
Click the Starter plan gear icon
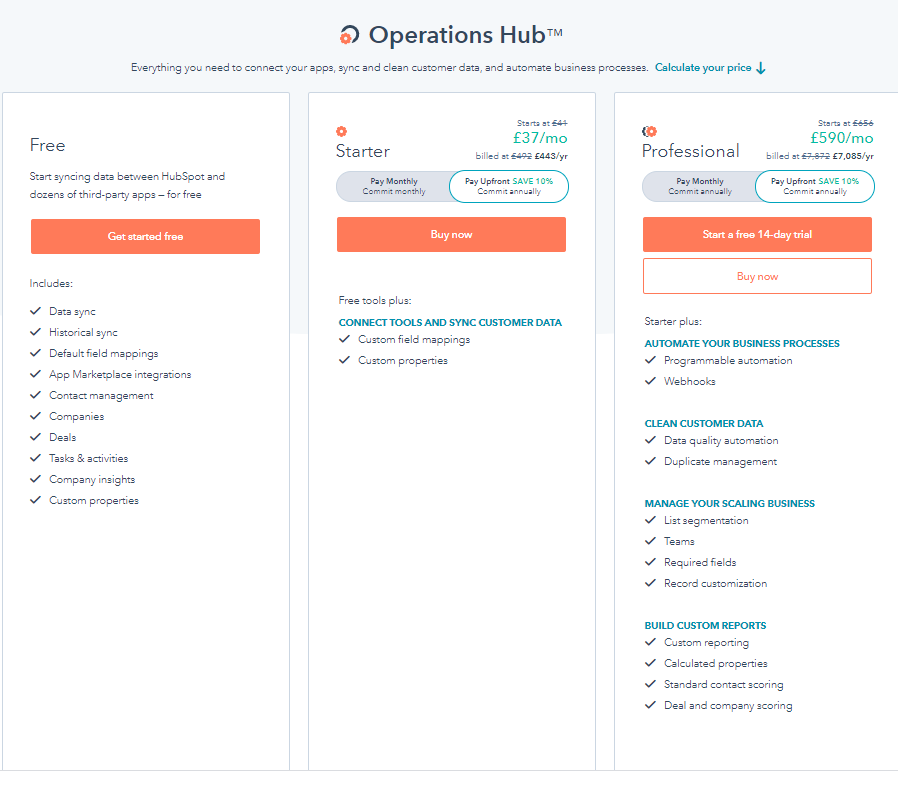click(x=341, y=131)
